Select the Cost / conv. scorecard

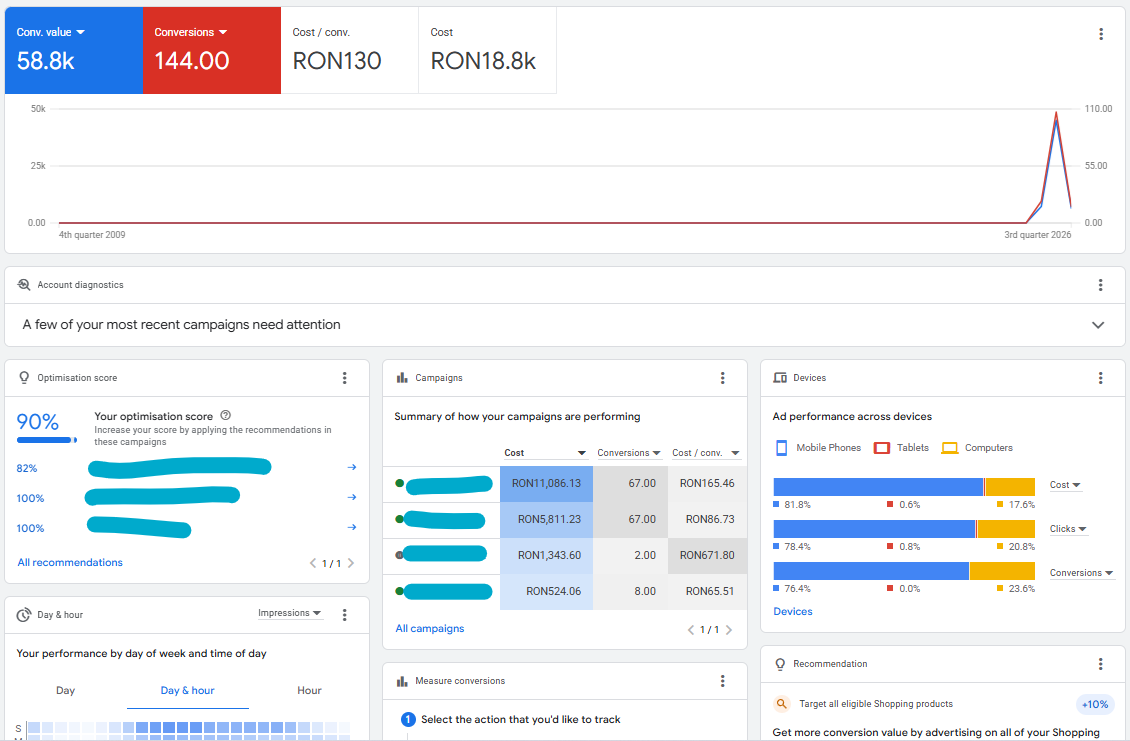pyautogui.click(x=350, y=50)
